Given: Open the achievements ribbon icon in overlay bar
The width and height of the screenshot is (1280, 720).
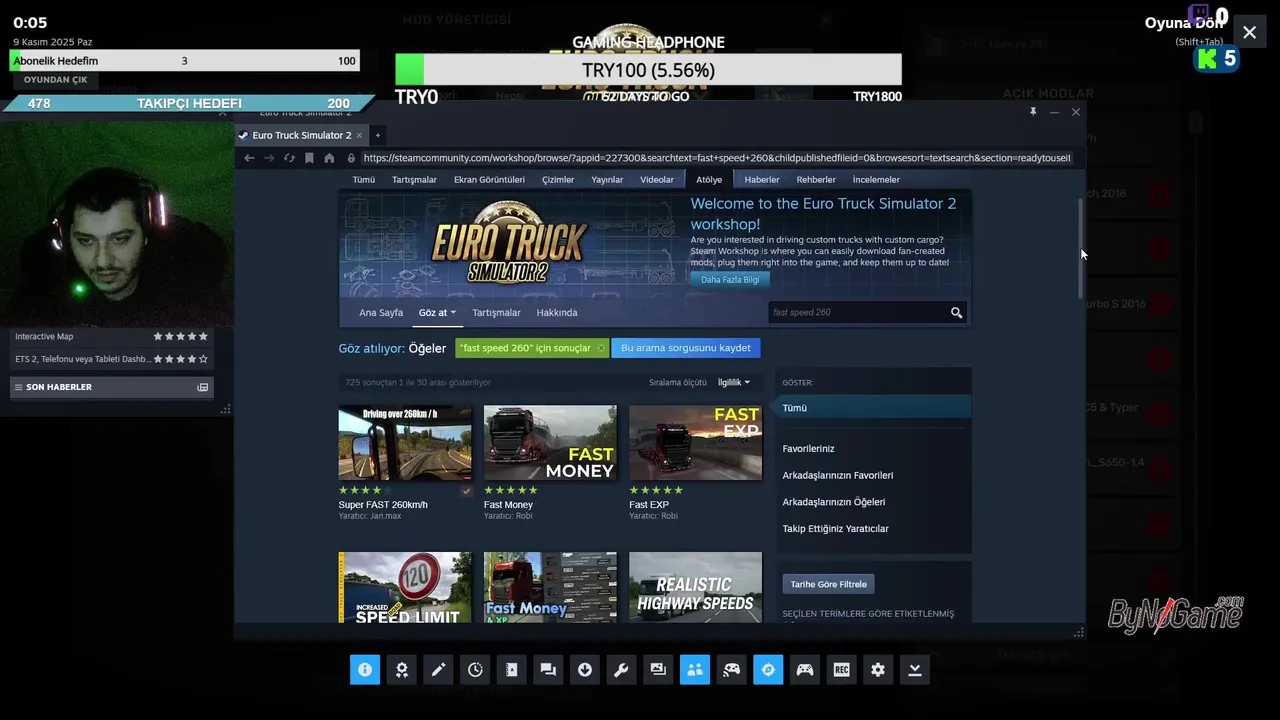Looking at the screenshot, I should (401, 670).
